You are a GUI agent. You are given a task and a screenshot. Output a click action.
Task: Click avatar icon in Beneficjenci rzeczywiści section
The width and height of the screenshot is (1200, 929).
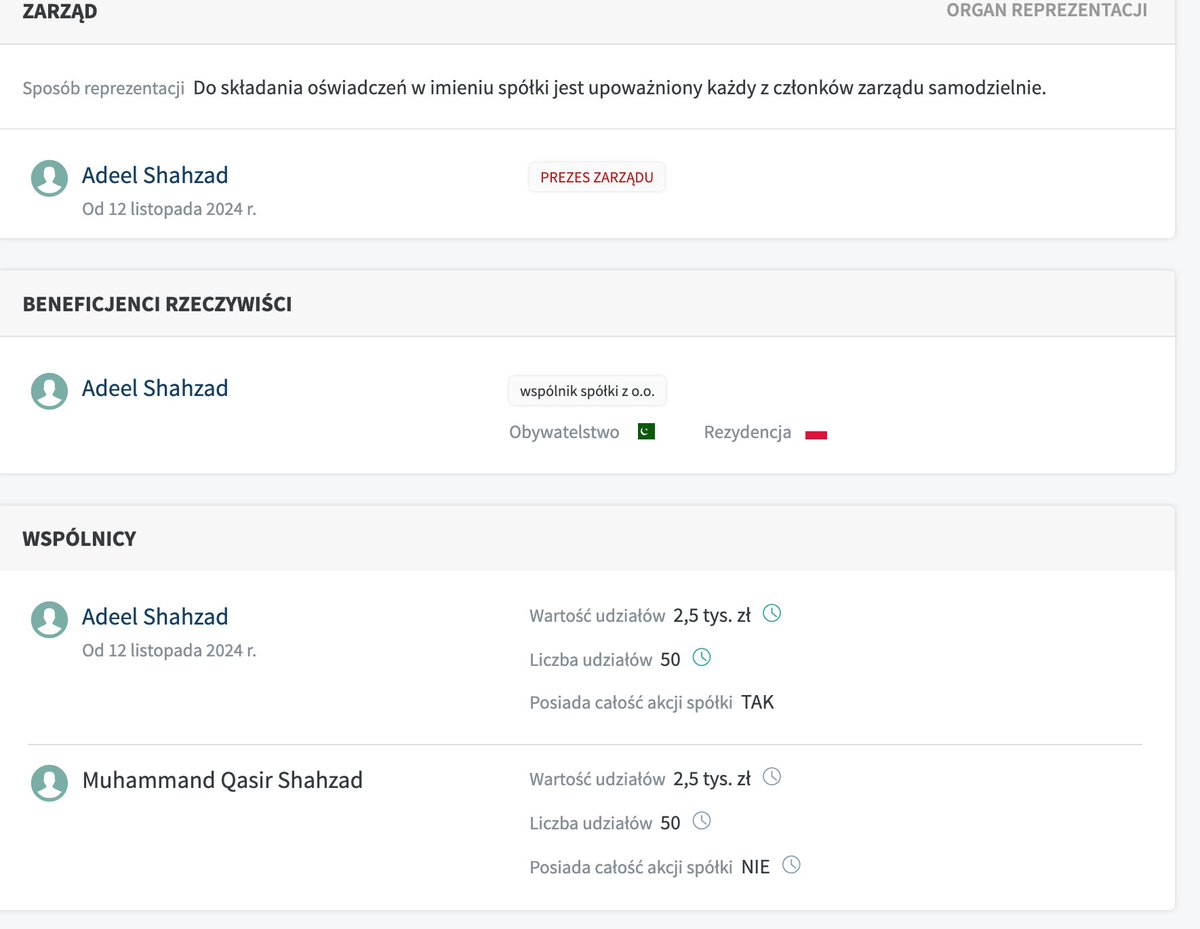(x=50, y=391)
